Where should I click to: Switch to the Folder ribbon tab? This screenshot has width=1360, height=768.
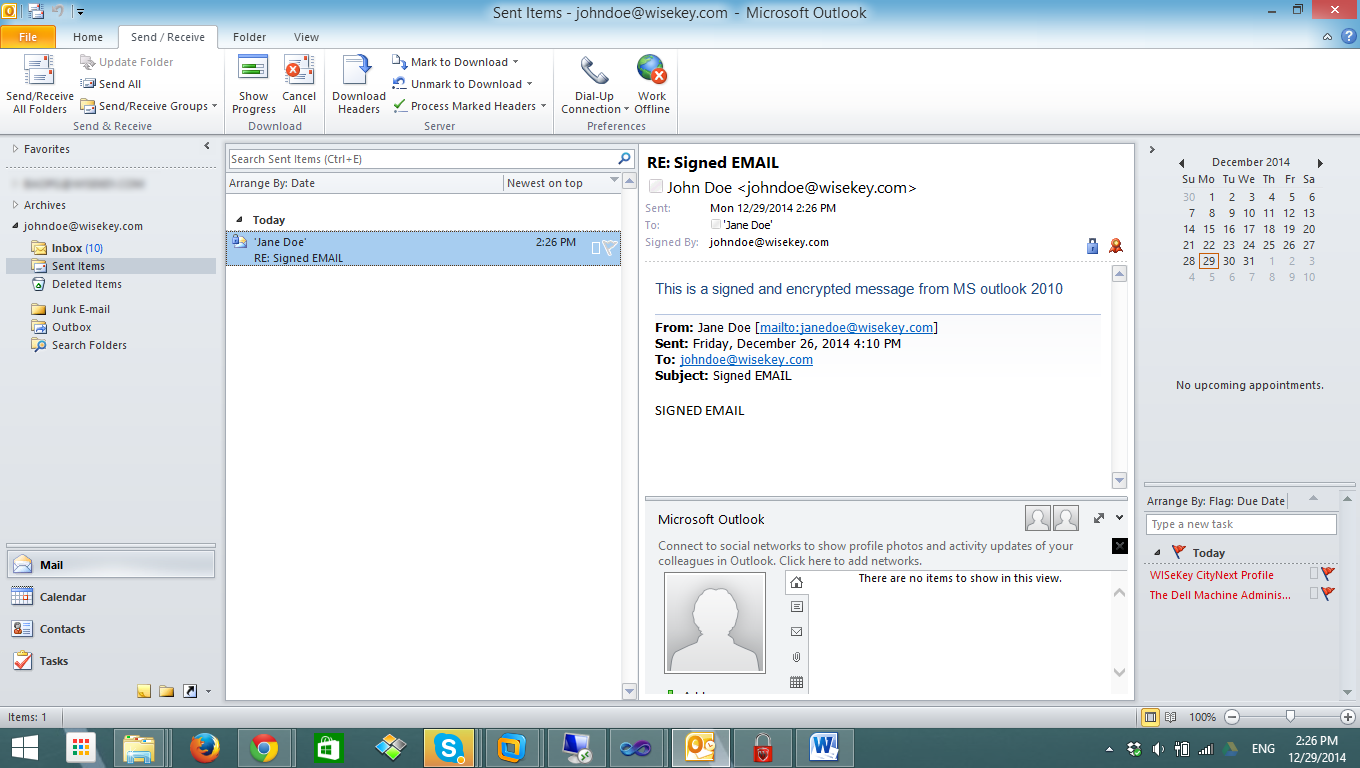pos(249,37)
